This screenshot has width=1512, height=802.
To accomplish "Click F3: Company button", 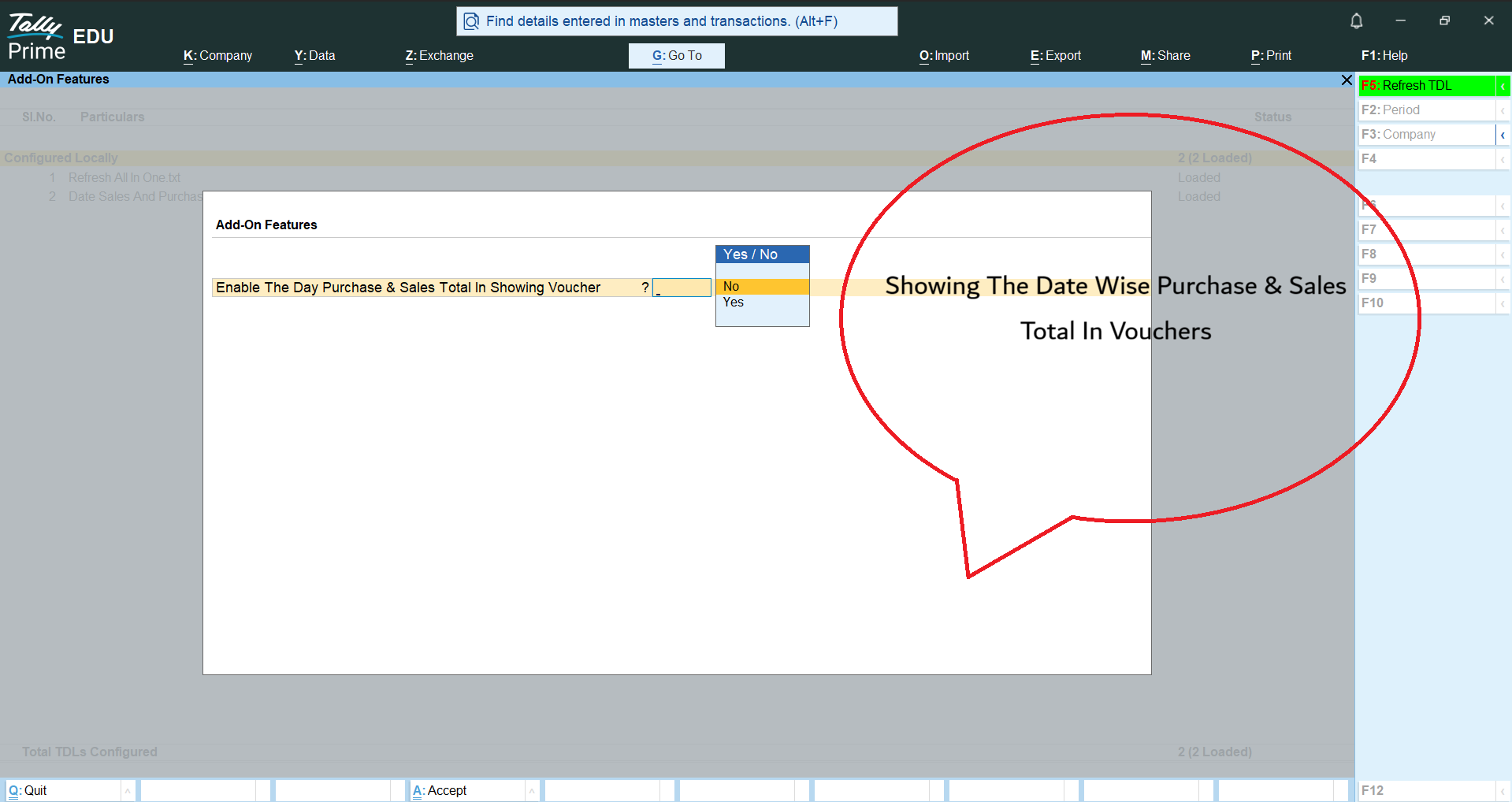I will pyautogui.click(x=1426, y=135).
